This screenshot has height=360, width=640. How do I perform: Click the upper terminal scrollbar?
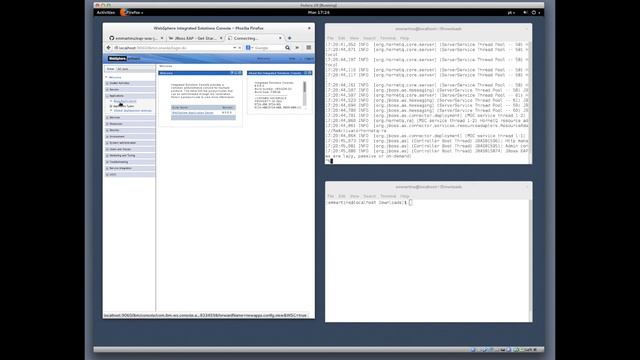(530, 102)
